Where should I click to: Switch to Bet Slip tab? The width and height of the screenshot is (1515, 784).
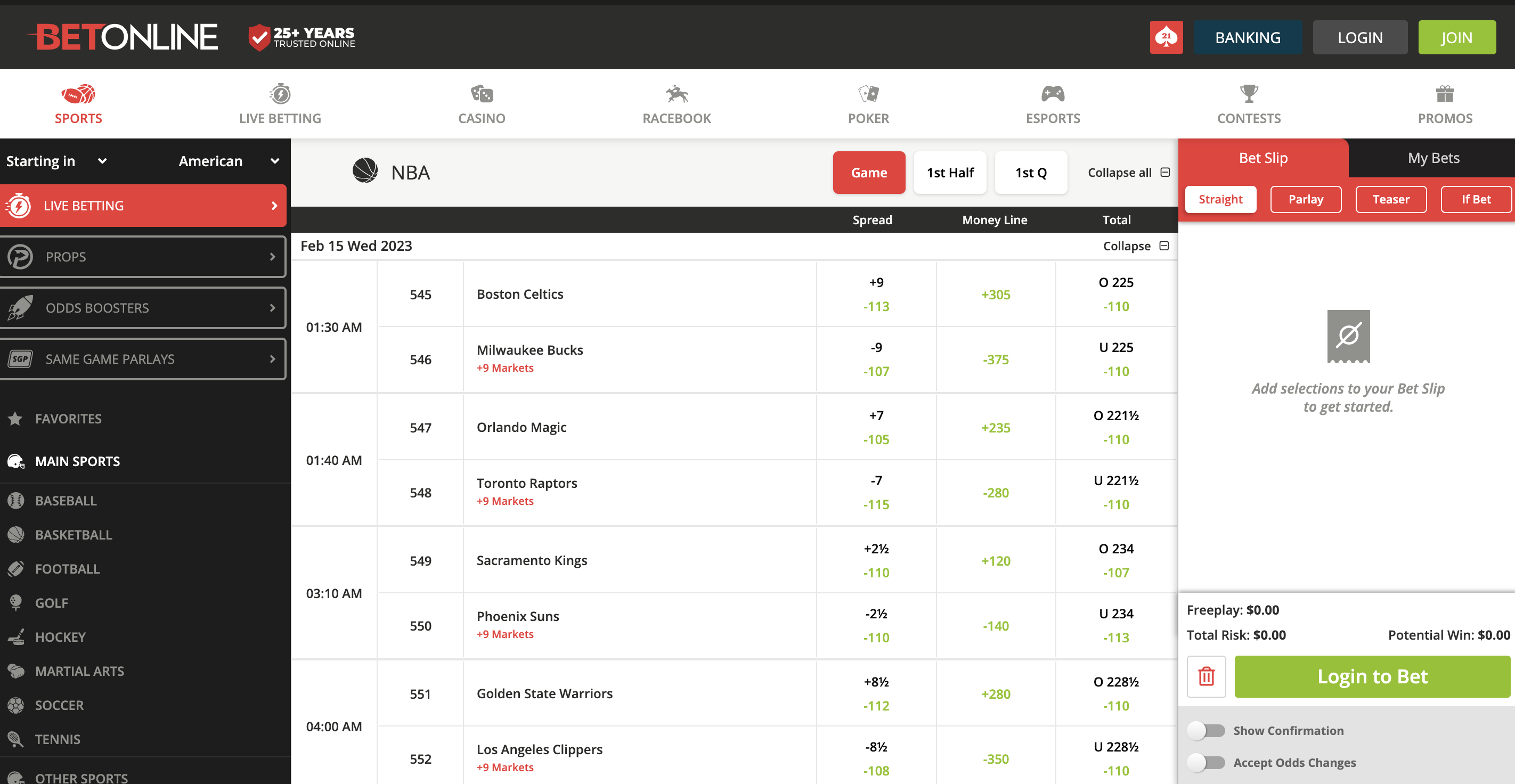[x=1262, y=158]
